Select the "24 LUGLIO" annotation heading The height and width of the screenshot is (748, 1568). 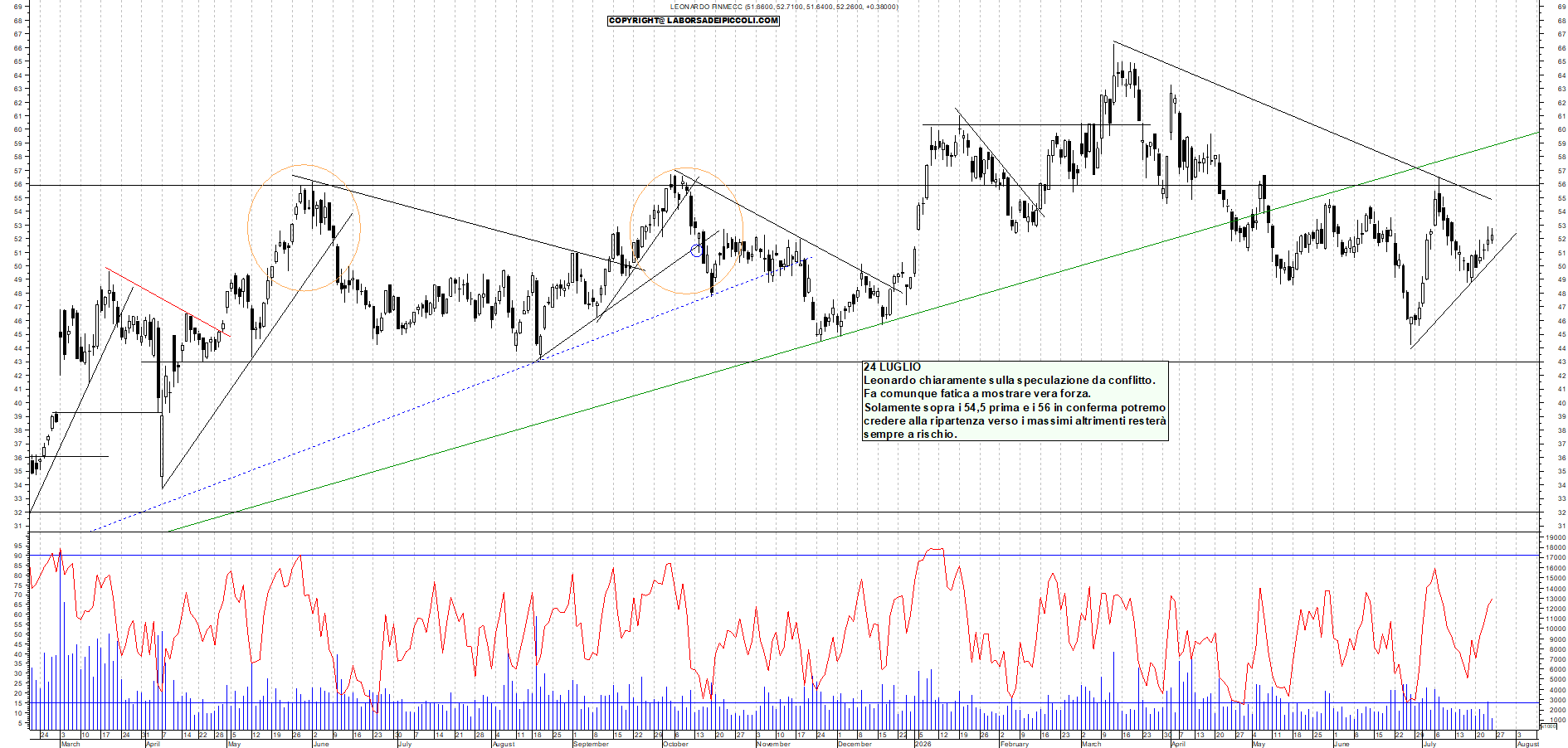pos(892,367)
